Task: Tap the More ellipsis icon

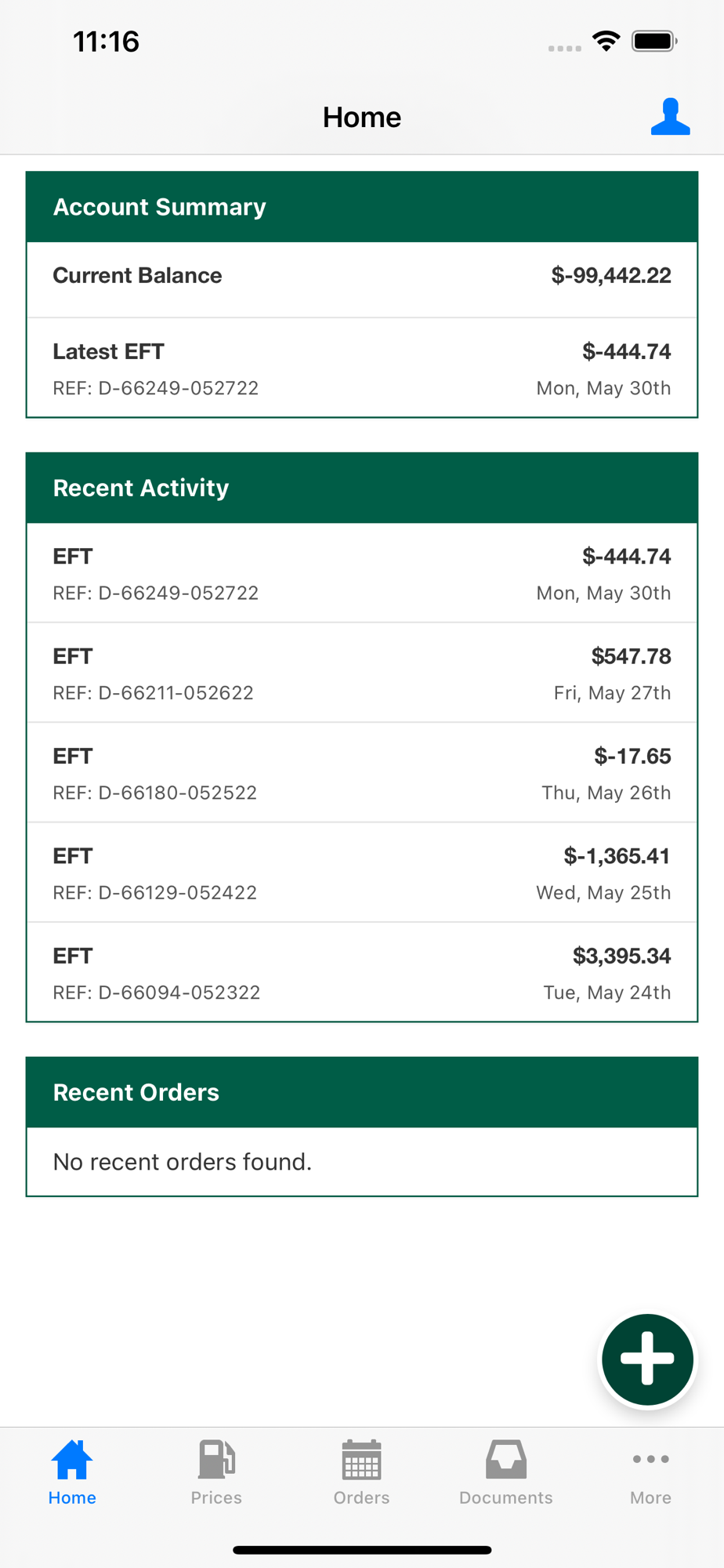Action: tap(650, 1460)
